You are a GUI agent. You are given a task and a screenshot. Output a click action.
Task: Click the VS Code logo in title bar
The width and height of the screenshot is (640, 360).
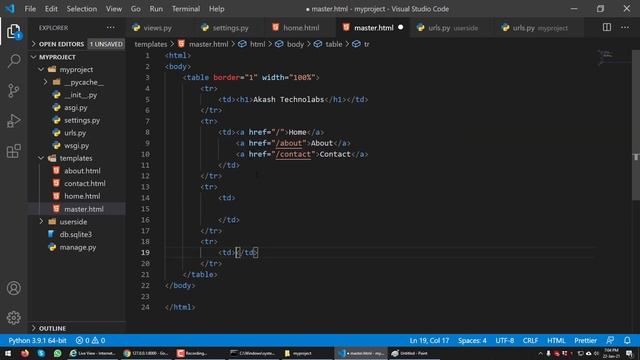click(x=10, y=9)
